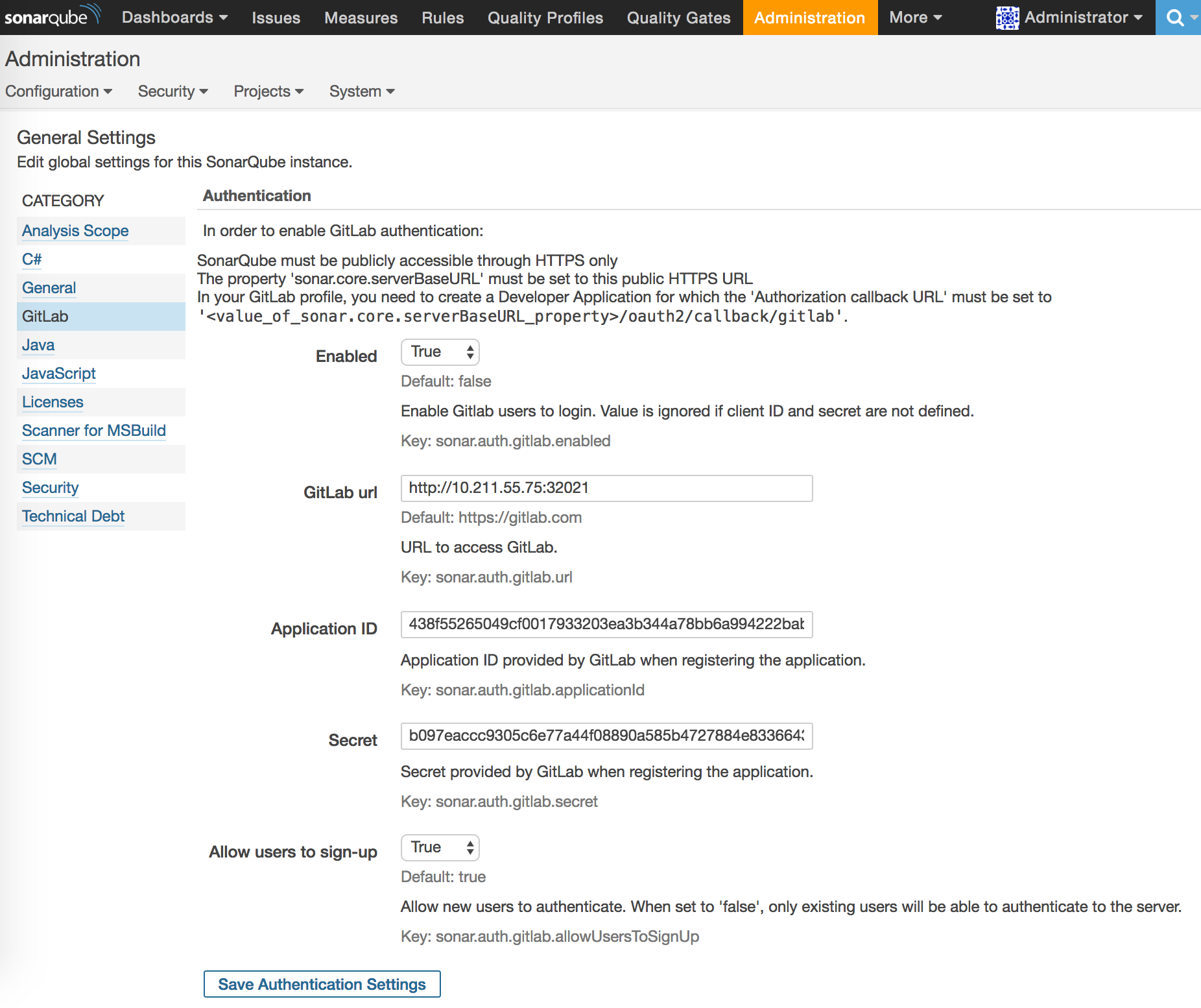
Task: Change the Allow users to sign-up dropdown
Action: click(x=440, y=848)
